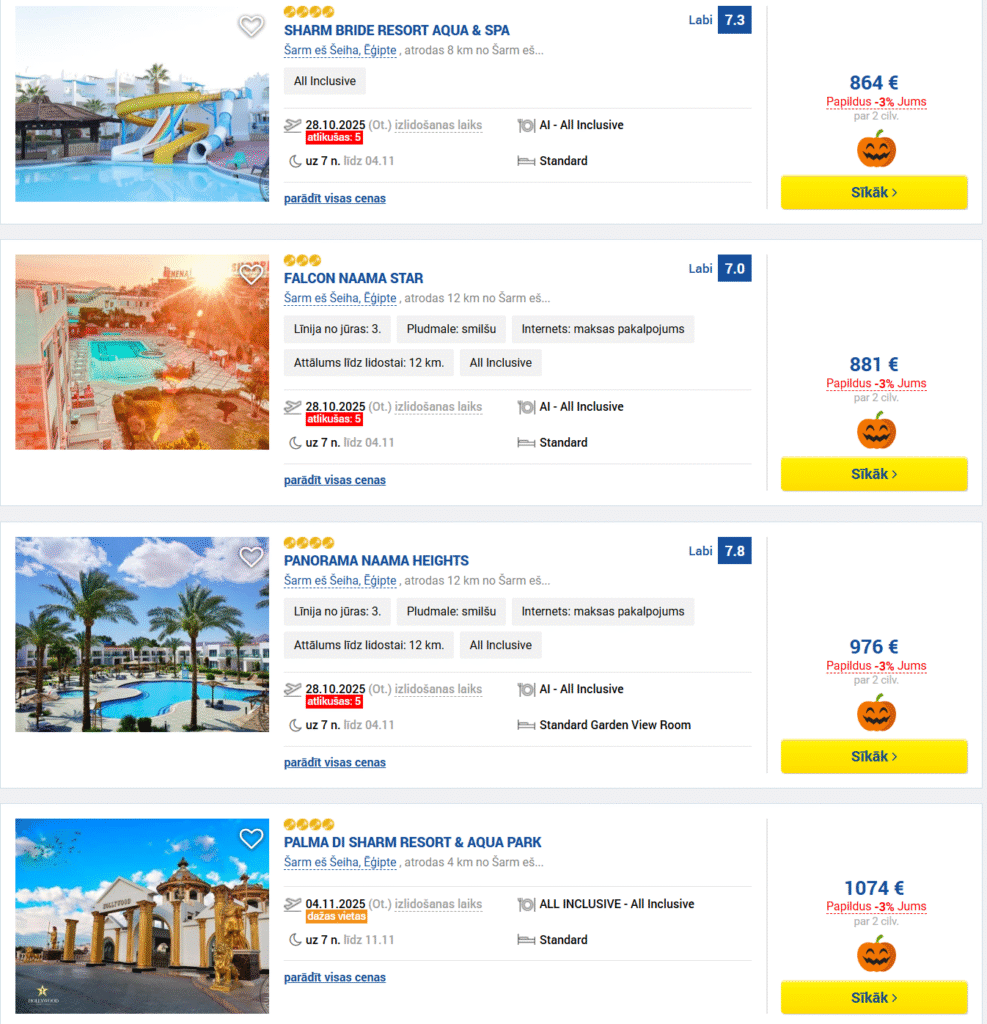Screen dimensions: 987x1024
Task: Open details for Sharm Bride Resort via Sīkāk
Action: [x=874, y=192]
